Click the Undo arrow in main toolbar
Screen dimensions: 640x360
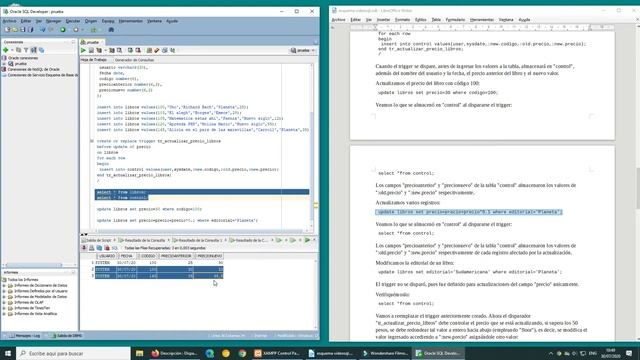point(42,29)
